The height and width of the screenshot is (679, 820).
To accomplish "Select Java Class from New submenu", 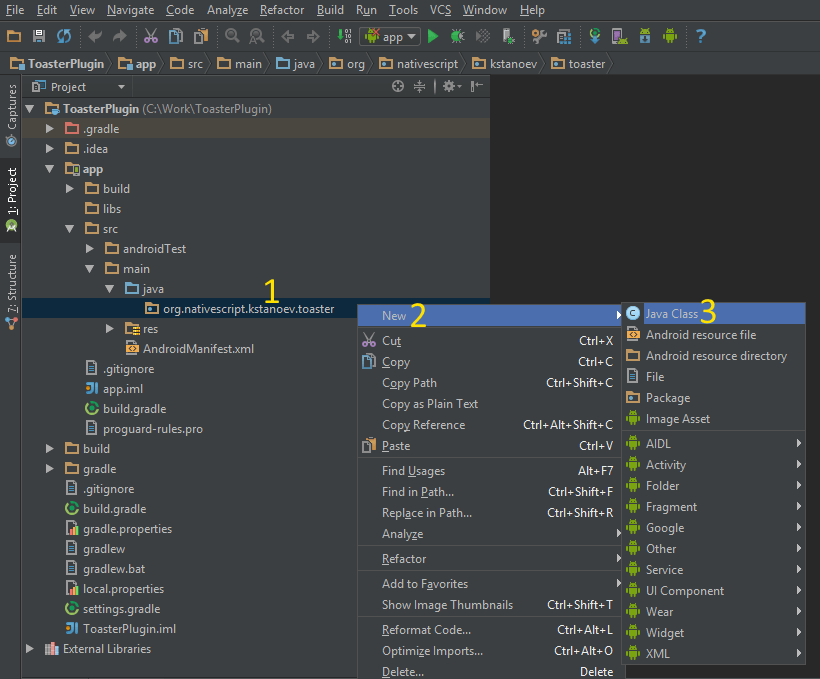I will pyautogui.click(x=672, y=314).
